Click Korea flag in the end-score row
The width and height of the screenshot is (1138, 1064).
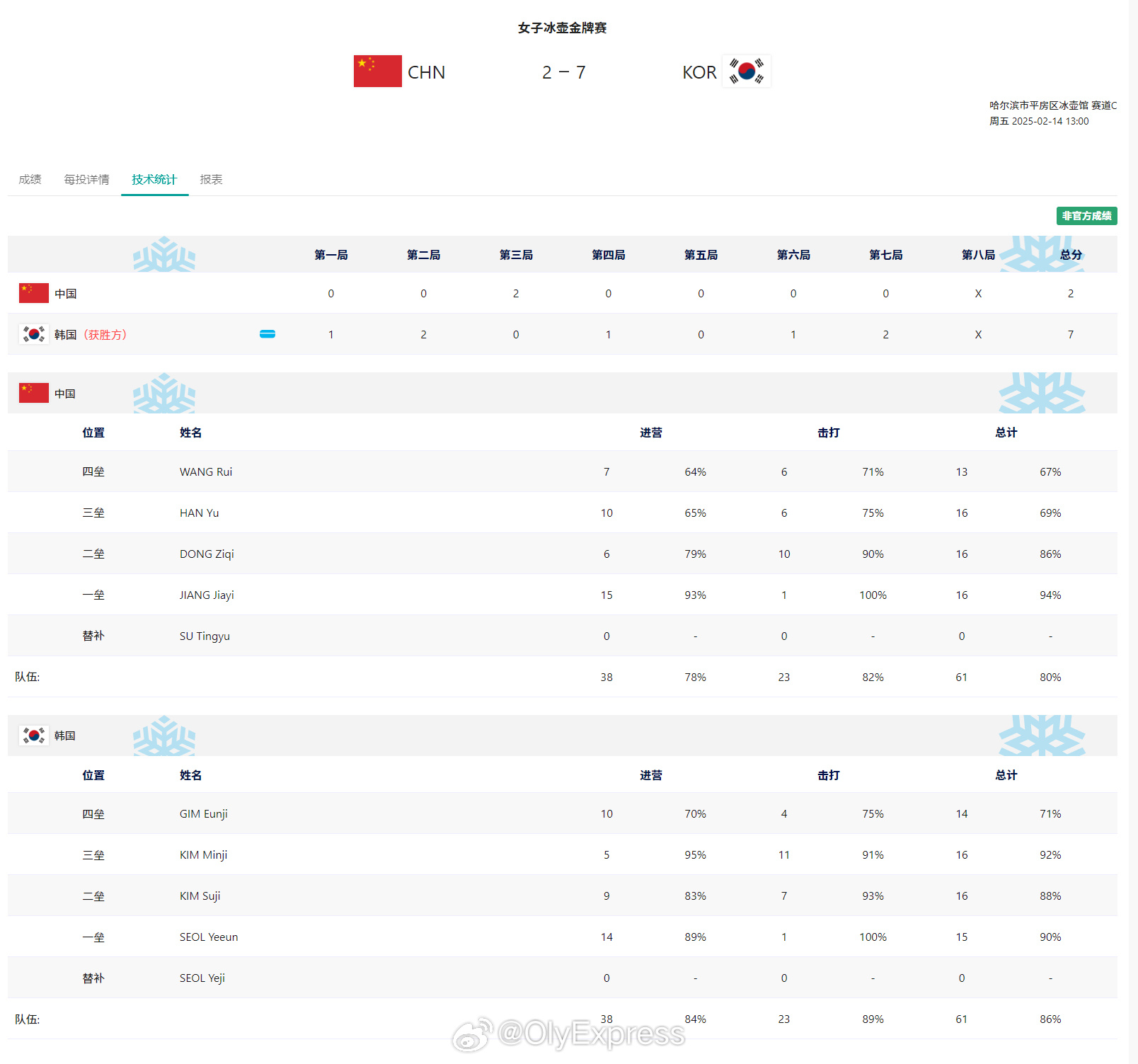pyautogui.click(x=34, y=334)
